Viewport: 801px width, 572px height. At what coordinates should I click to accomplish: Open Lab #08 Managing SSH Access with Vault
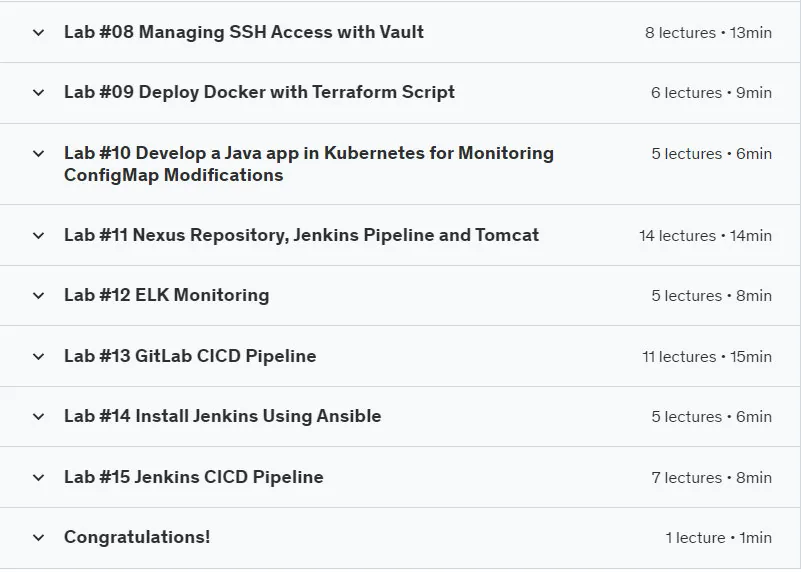coord(244,32)
